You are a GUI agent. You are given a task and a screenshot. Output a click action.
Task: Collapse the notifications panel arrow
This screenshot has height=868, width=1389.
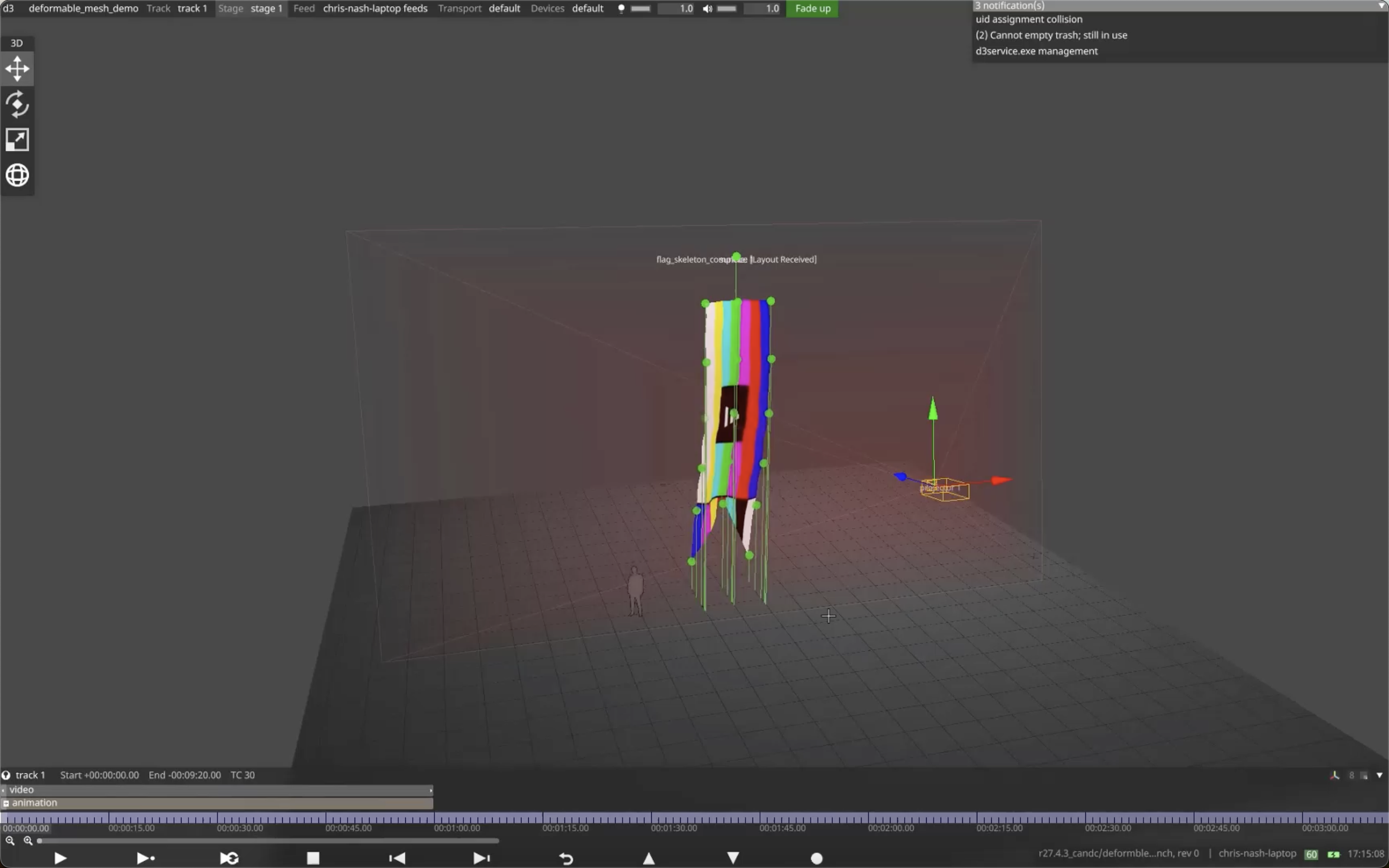1381,5
